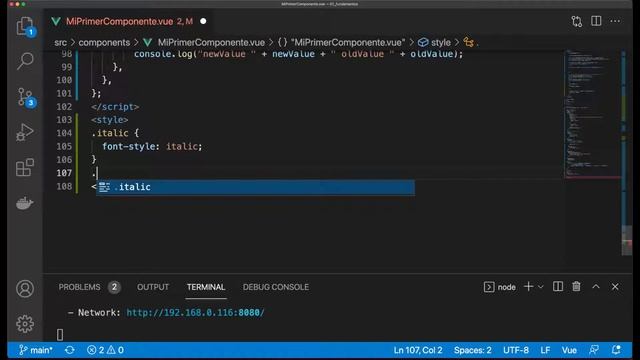Click the Synchronize Changes status icon
The image size is (640, 360).
pyautogui.click(x=70, y=350)
